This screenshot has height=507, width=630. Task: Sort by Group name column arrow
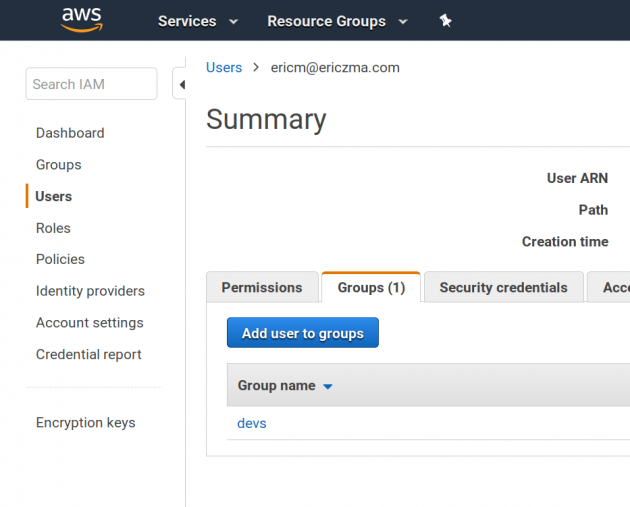click(328, 387)
